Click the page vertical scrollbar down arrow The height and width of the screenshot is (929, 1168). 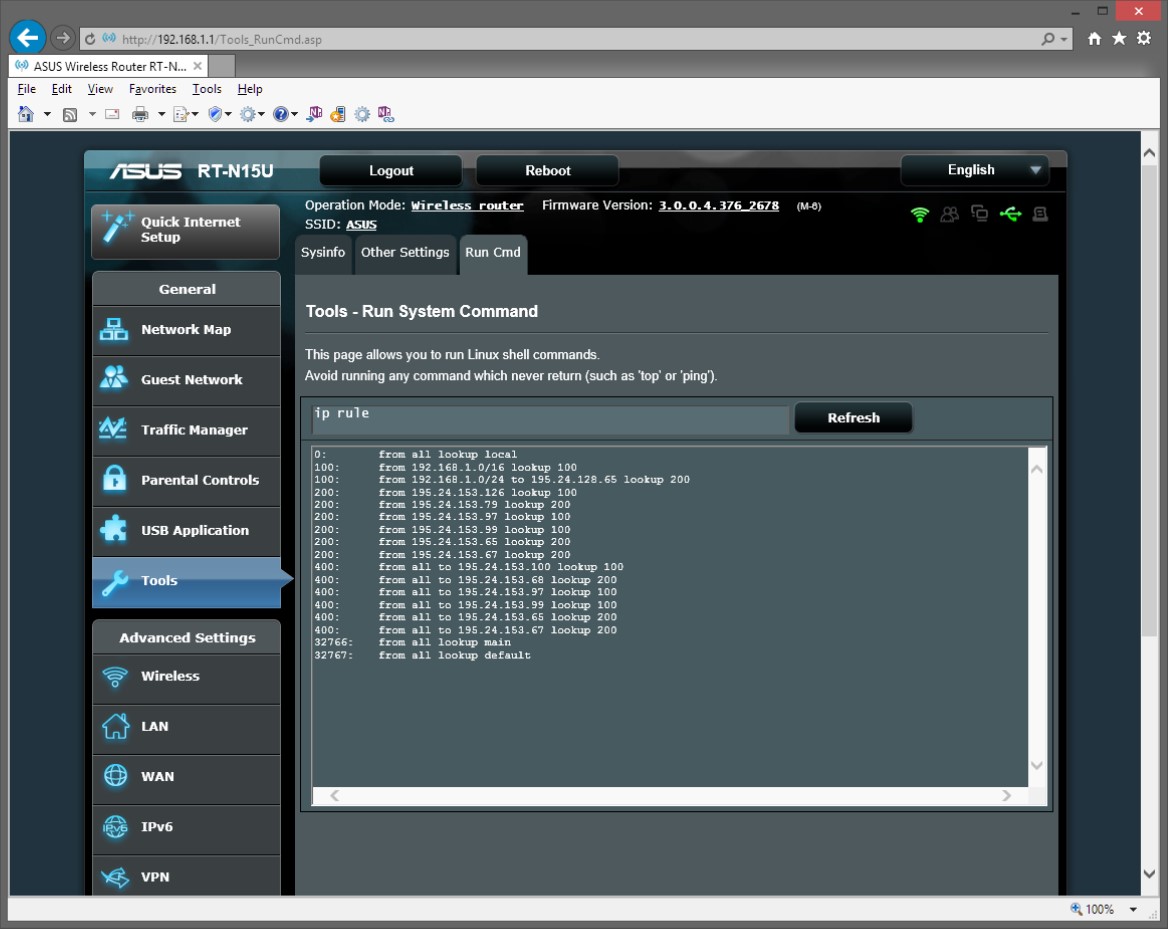(x=1149, y=873)
